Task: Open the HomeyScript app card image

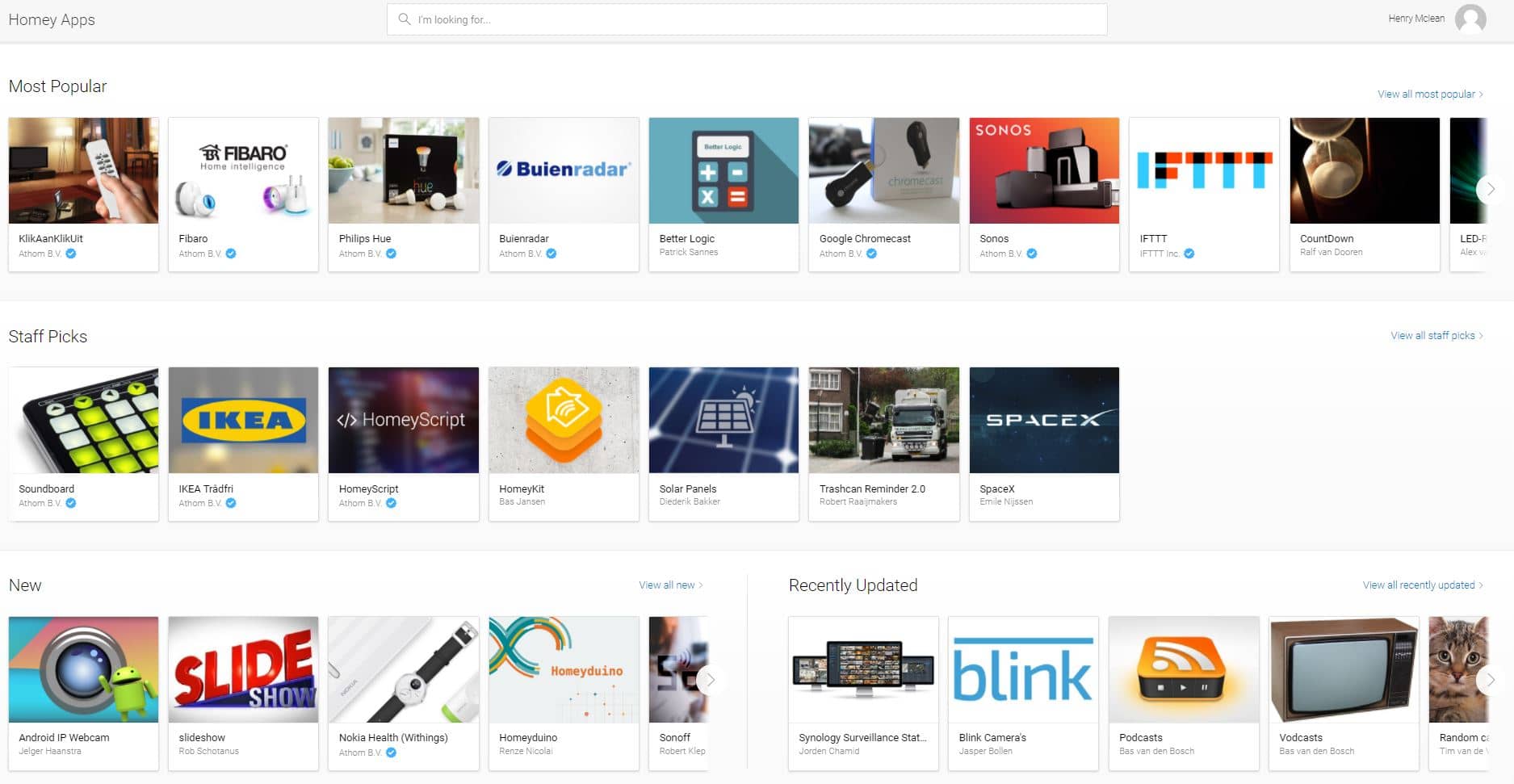Action: 403,420
